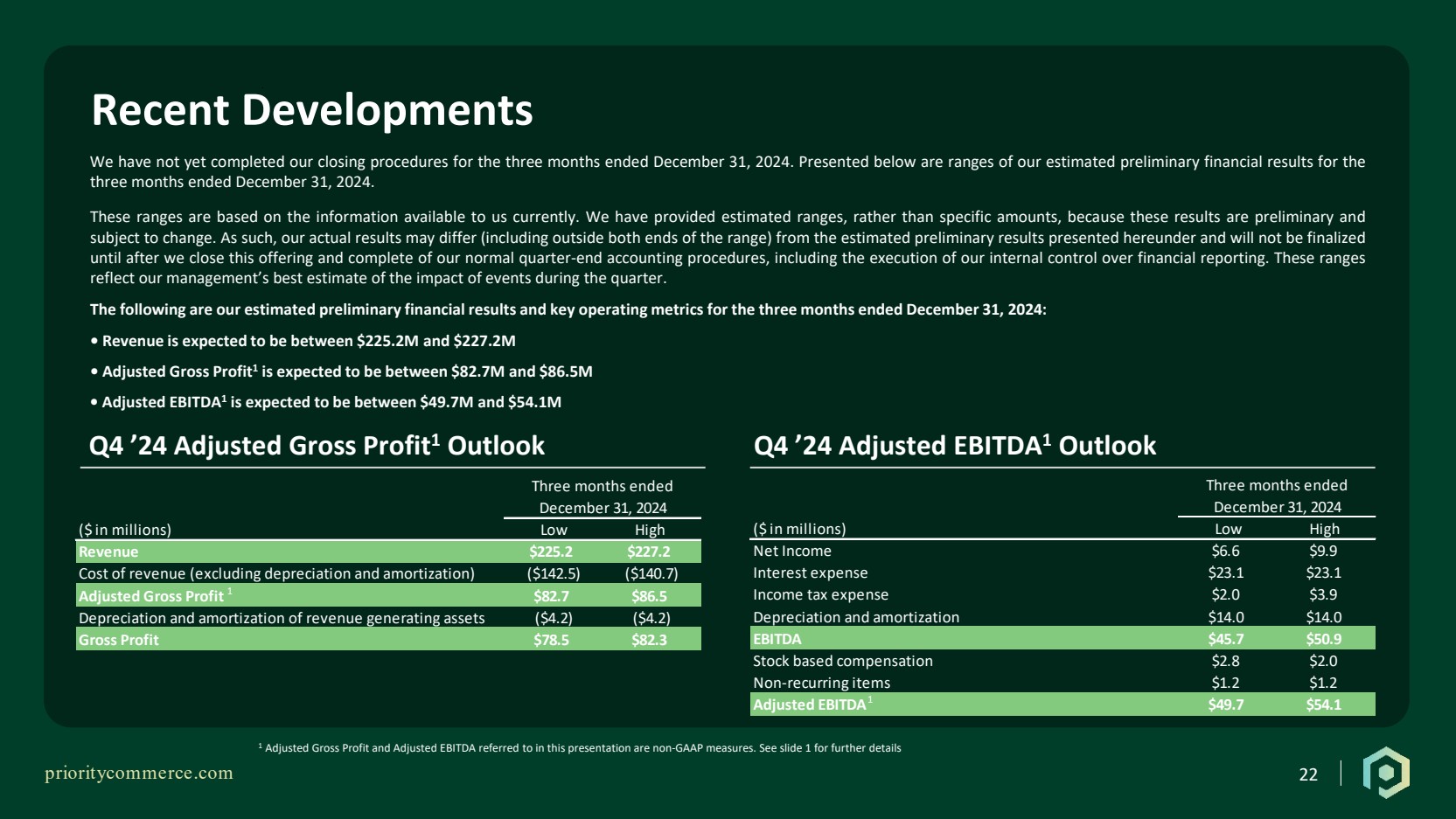Click the bullet stating Revenue expected range
Image resolution: width=1456 pixels, height=819 pixels.
tap(303, 341)
